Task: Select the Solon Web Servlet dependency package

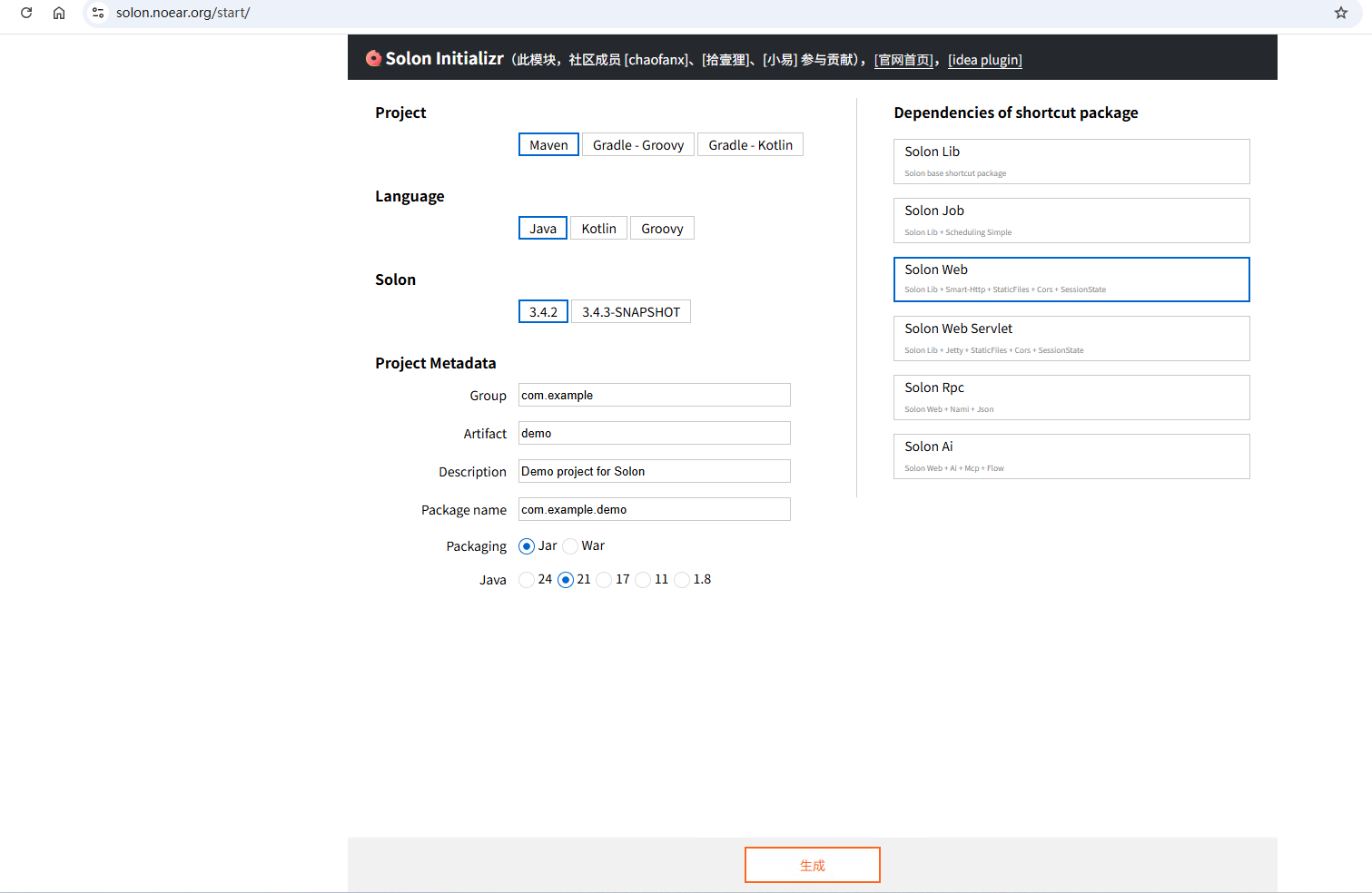Action: 1071,339
